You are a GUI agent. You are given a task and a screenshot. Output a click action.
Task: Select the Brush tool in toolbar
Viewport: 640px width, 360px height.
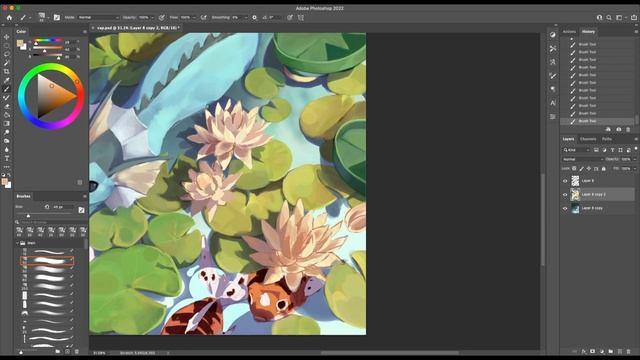pyautogui.click(x=7, y=89)
